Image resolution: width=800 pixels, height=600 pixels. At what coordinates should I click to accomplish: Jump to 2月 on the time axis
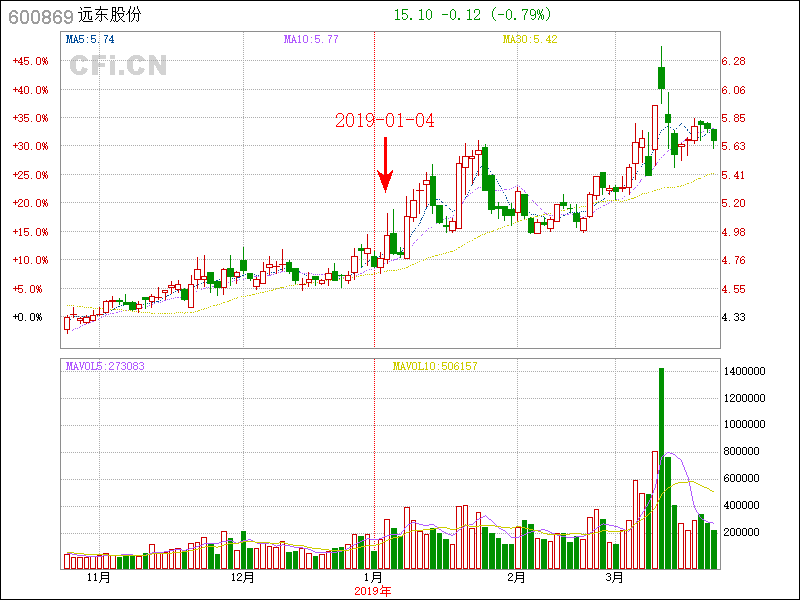coord(516,578)
